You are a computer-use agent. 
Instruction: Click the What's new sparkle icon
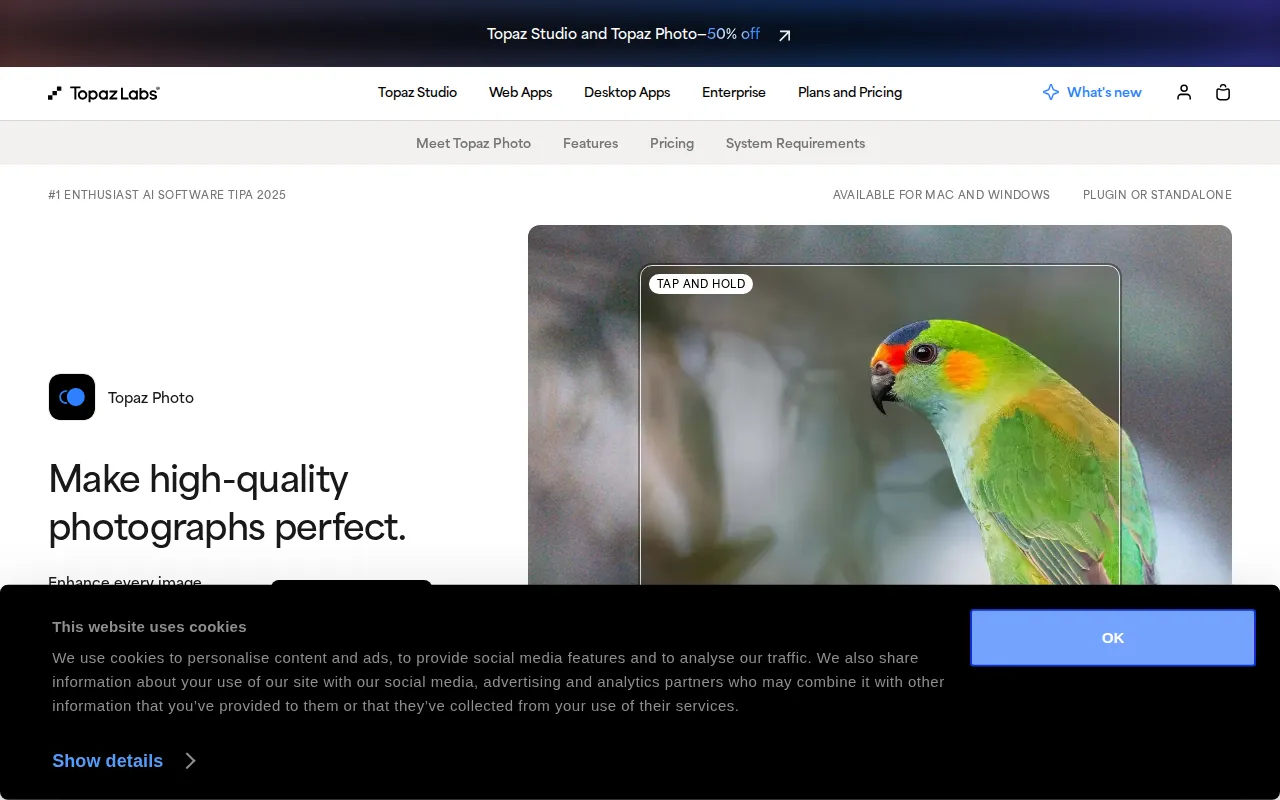click(1051, 92)
